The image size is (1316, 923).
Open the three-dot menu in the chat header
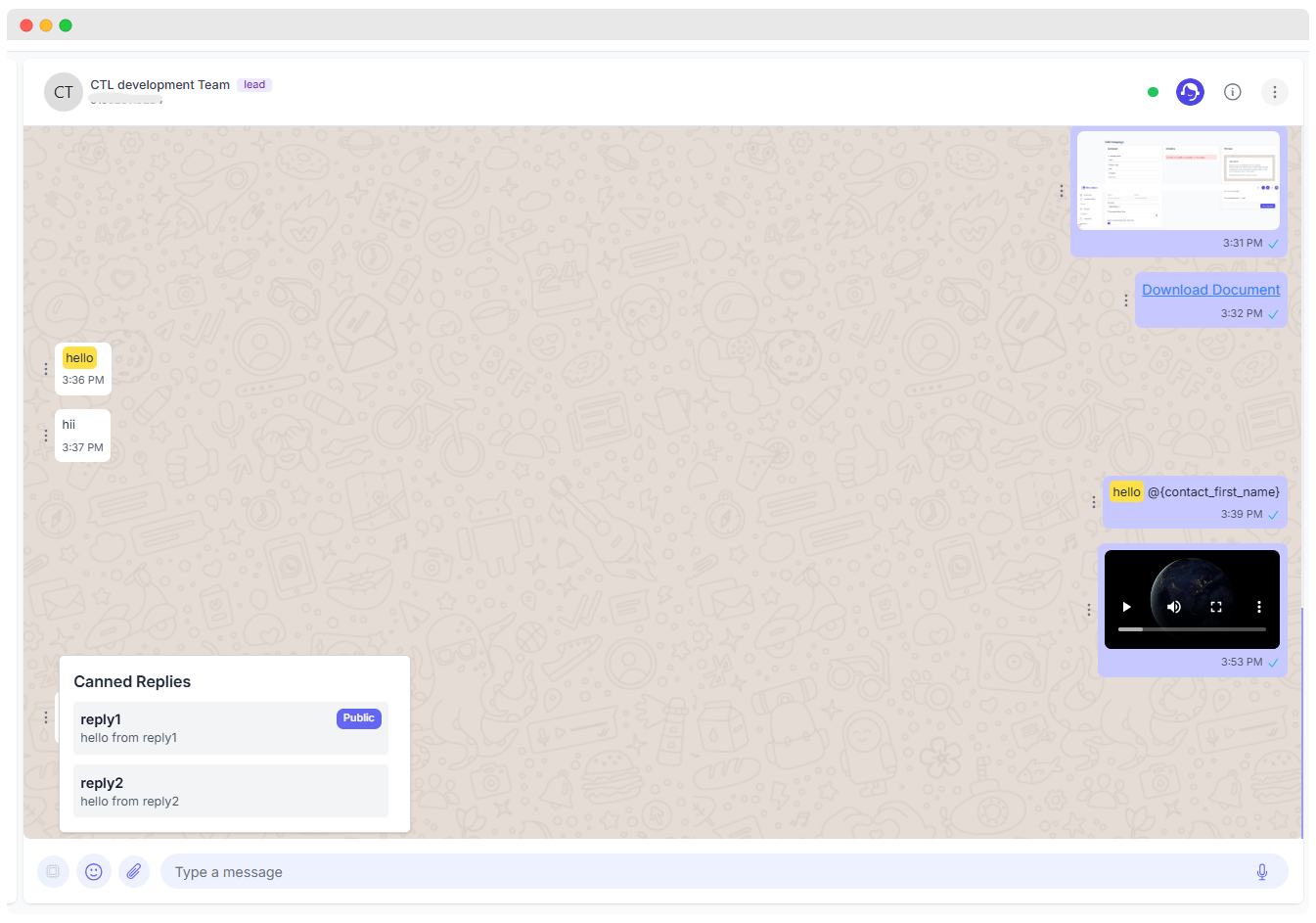(x=1275, y=91)
